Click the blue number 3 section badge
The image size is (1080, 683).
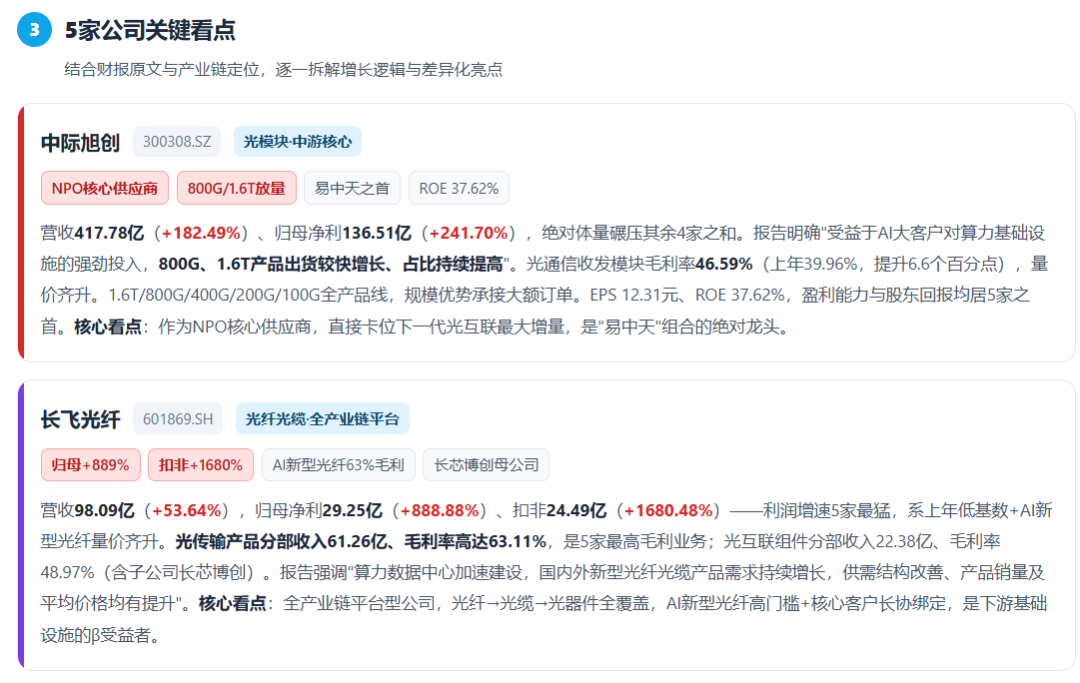34,30
